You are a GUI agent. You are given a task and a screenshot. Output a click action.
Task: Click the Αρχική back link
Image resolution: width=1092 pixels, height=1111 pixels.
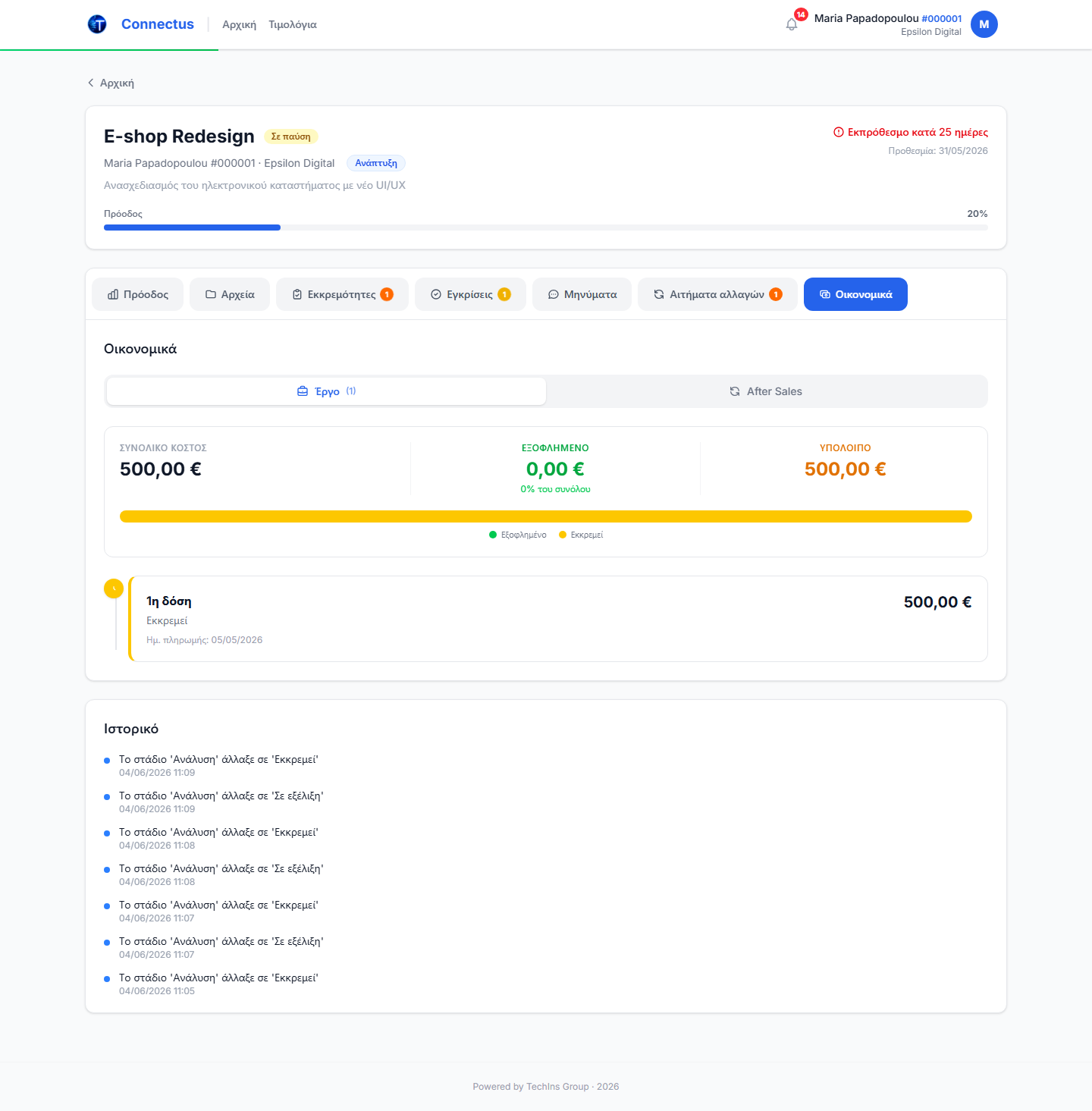pyautogui.click(x=111, y=83)
